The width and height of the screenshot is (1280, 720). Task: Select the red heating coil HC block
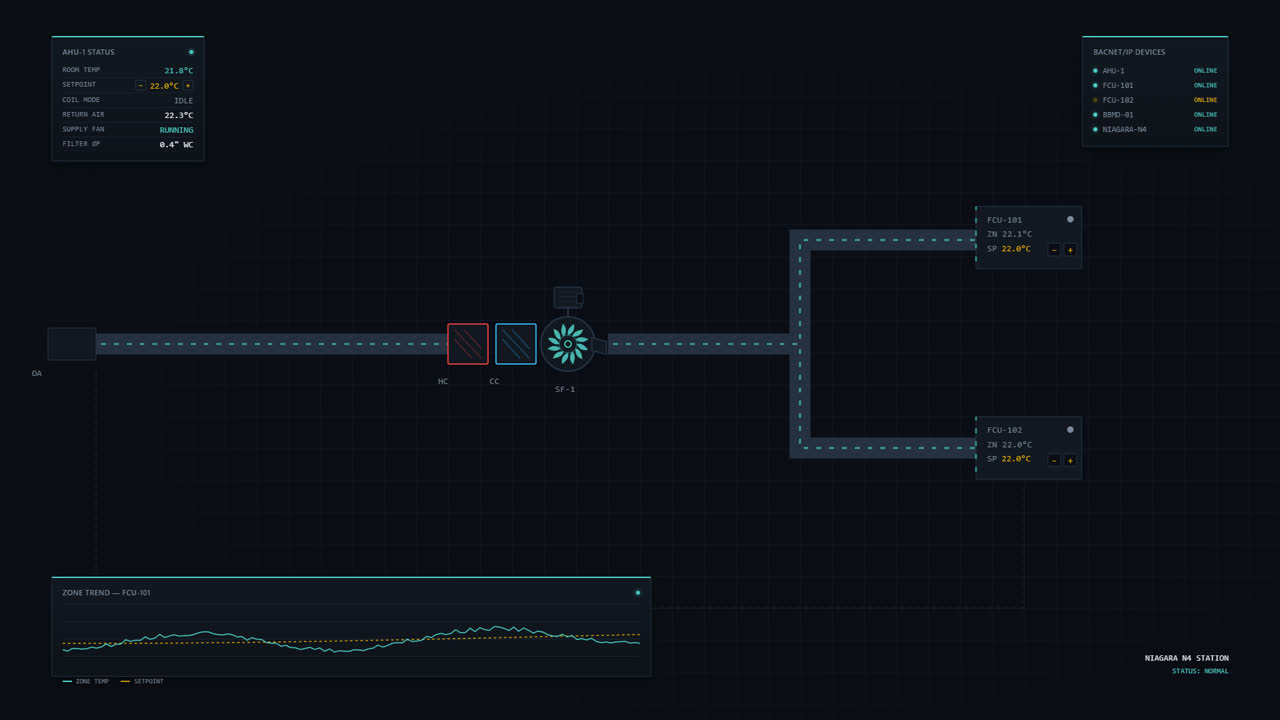tap(468, 344)
